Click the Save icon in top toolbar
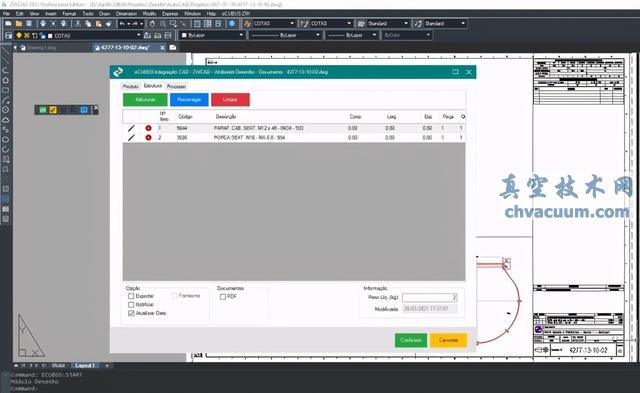The height and width of the screenshot is (393, 640). pos(29,24)
